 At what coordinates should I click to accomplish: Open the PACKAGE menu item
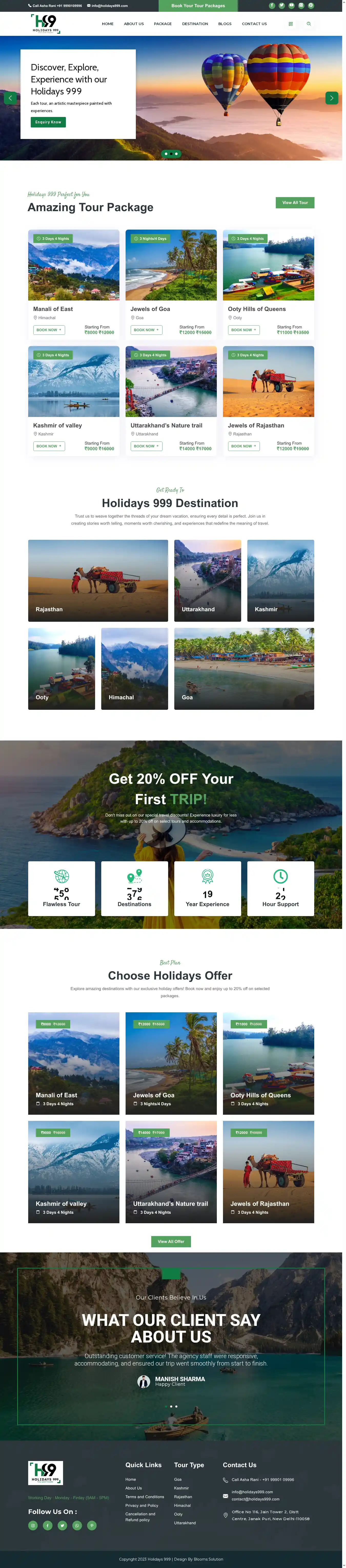click(163, 24)
